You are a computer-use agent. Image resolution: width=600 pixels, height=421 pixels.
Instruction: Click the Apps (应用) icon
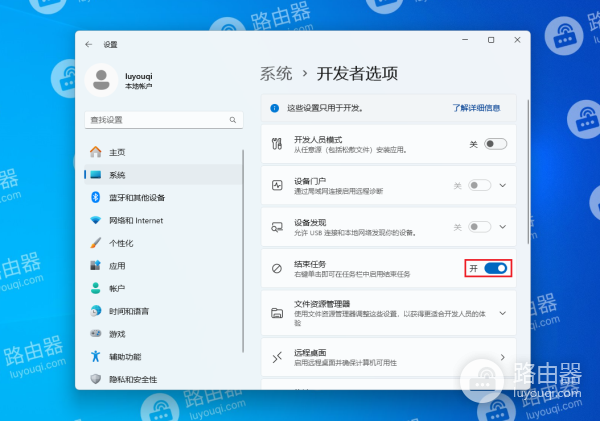click(x=96, y=266)
